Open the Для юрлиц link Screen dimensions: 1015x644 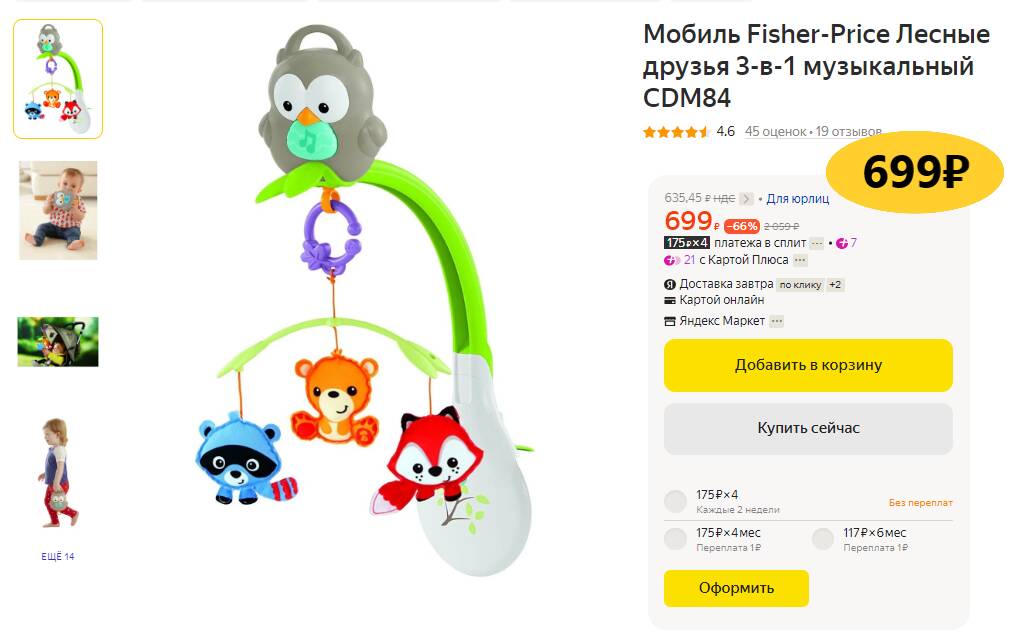pyautogui.click(x=798, y=199)
